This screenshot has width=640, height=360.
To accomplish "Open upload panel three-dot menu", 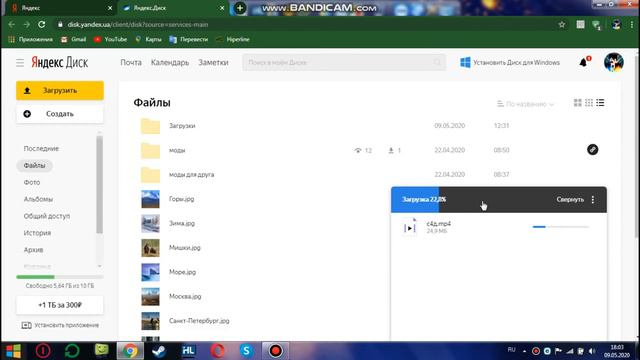I will (x=593, y=200).
